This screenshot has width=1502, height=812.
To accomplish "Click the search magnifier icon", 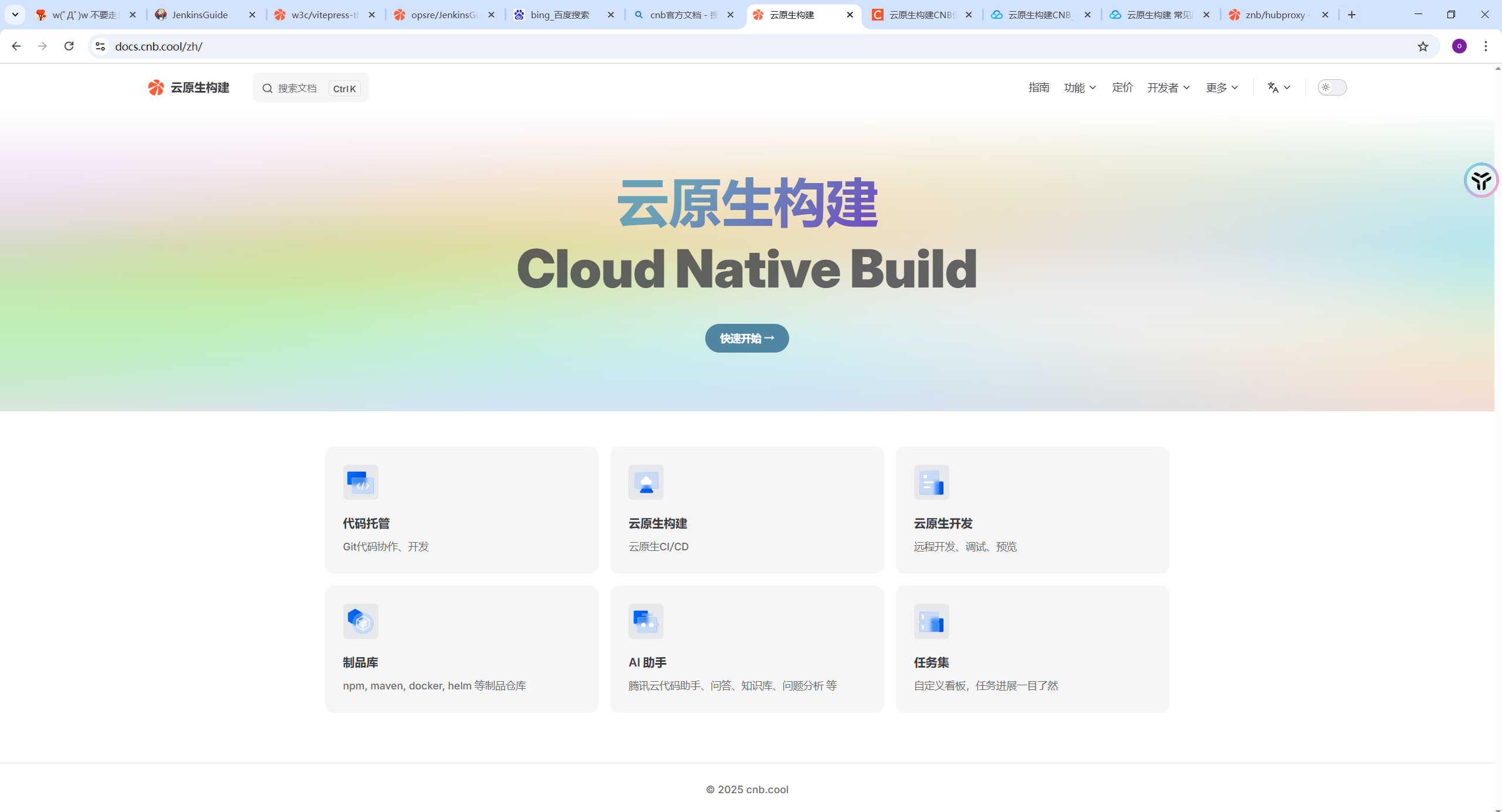I will (x=268, y=88).
